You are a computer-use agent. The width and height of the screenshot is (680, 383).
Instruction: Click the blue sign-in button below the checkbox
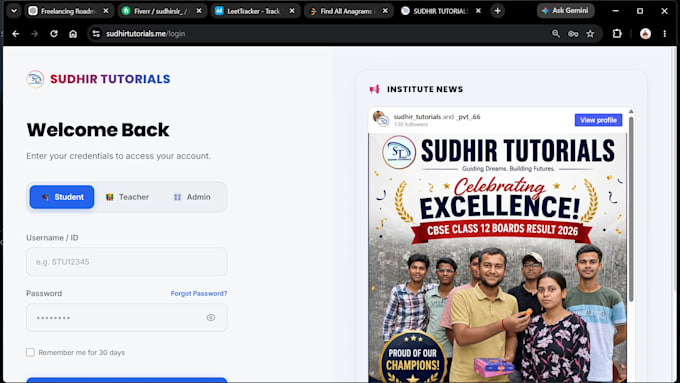(127, 380)
